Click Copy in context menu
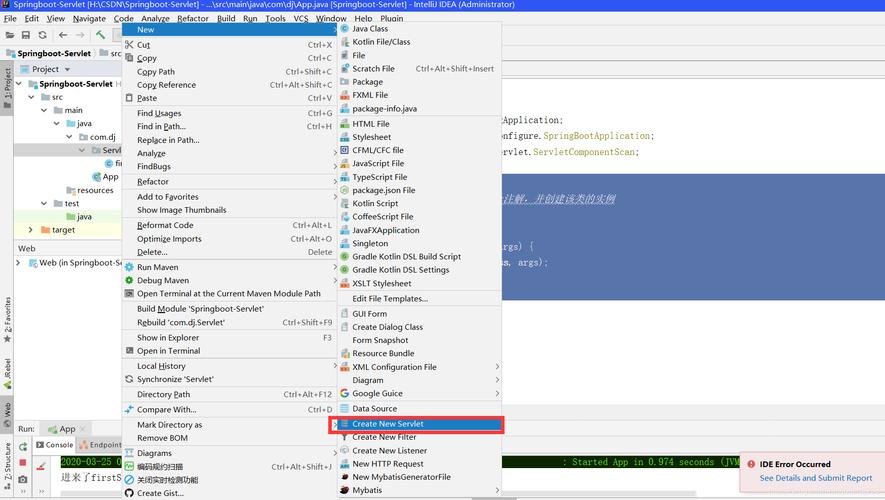 click(229, 58)
